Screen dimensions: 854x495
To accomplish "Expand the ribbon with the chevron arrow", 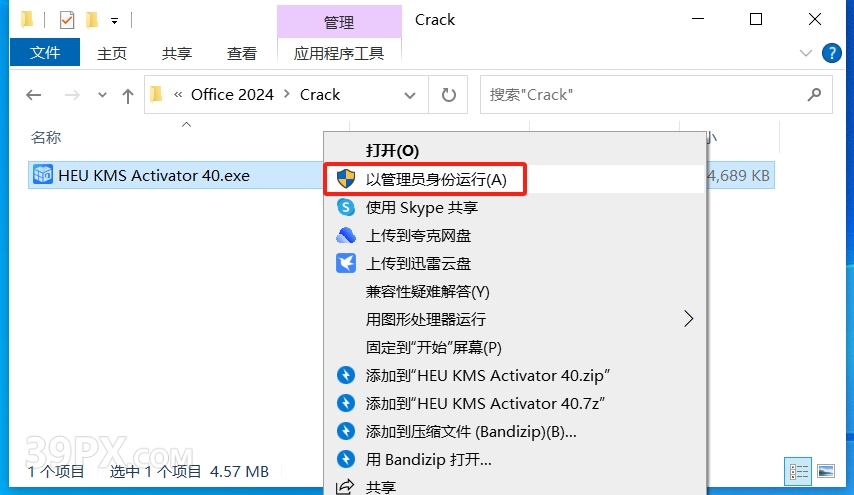I will pyautogui.click(x=806, y=53).
